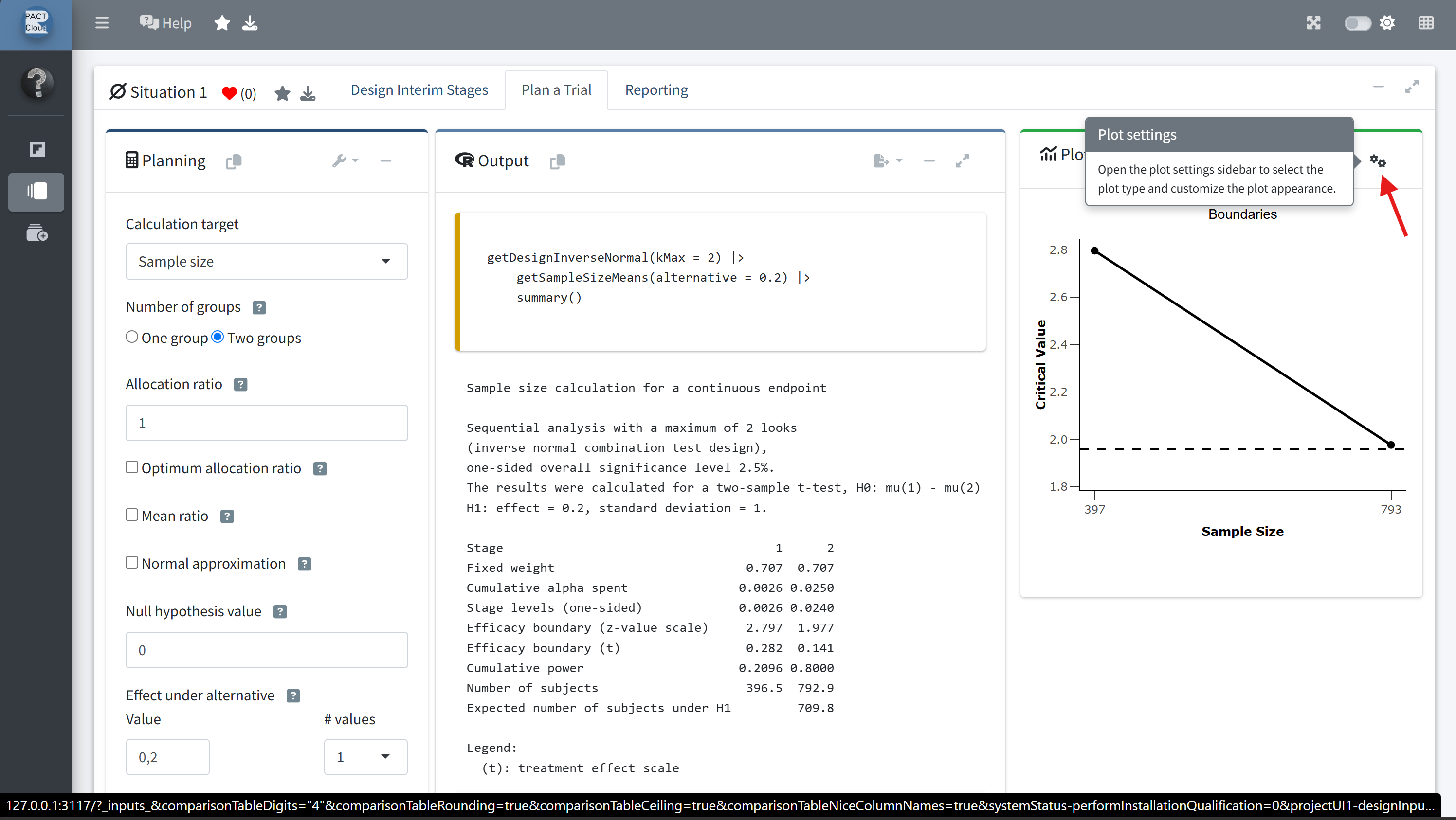Click the add dataset sidebar icon
1456x820 pixels.
36,232
